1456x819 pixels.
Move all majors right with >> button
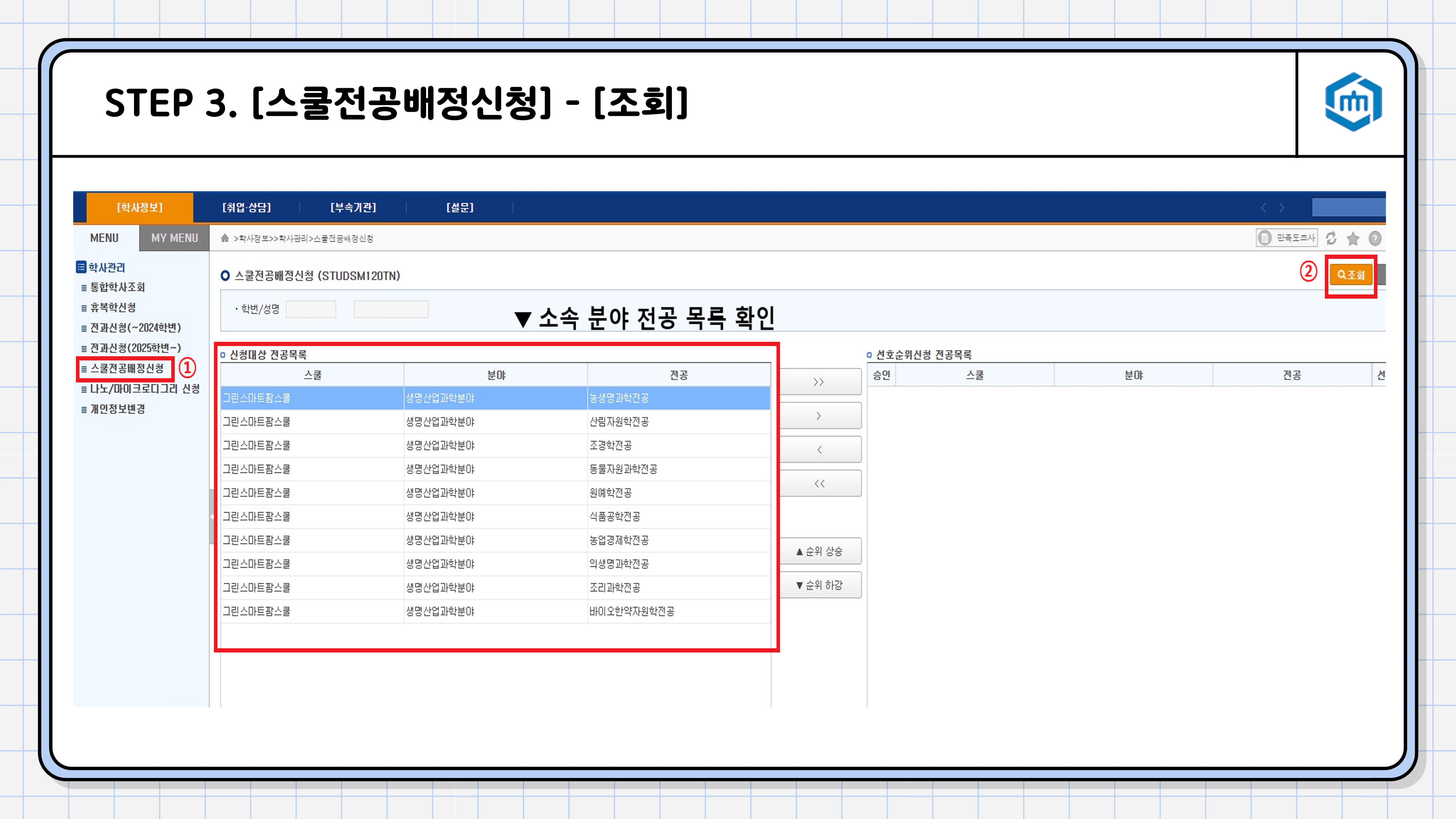pos(819,382)
